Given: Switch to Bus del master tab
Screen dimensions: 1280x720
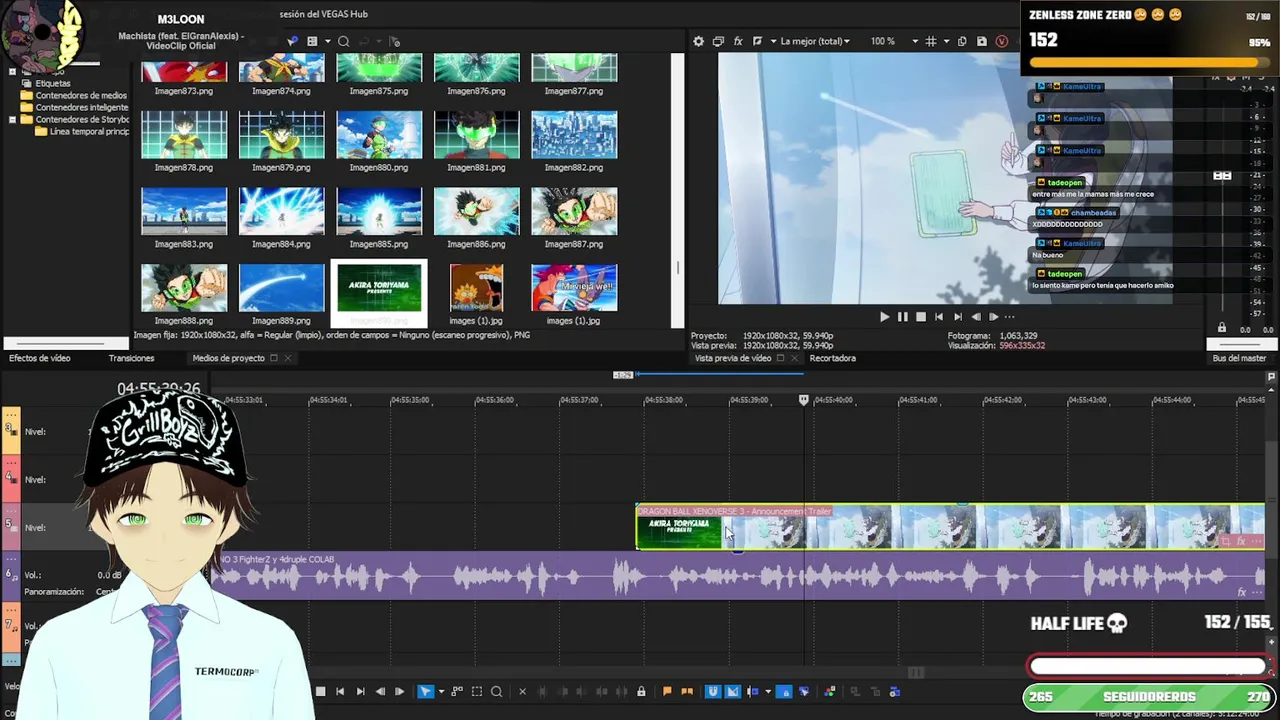Looking at the screenshot, I should pos(1239,358).
